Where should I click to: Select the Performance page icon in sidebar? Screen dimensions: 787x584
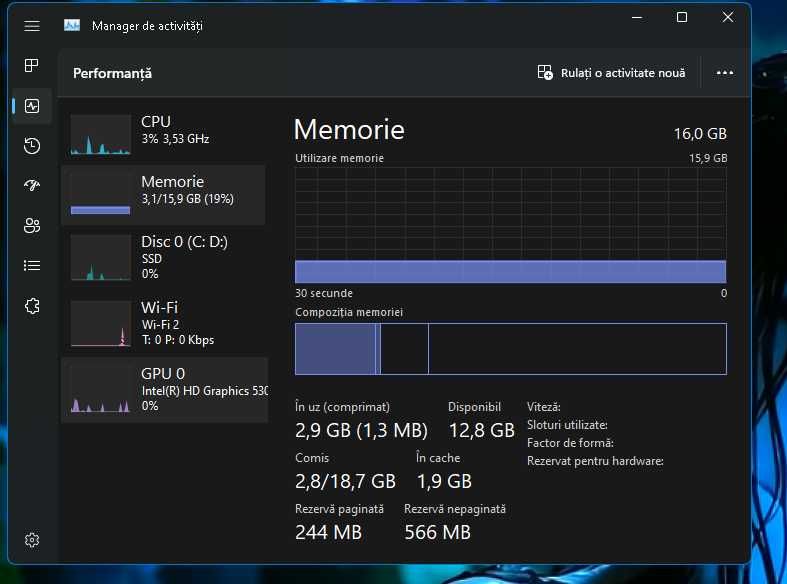pyautogui.click(x=32, y=106)
